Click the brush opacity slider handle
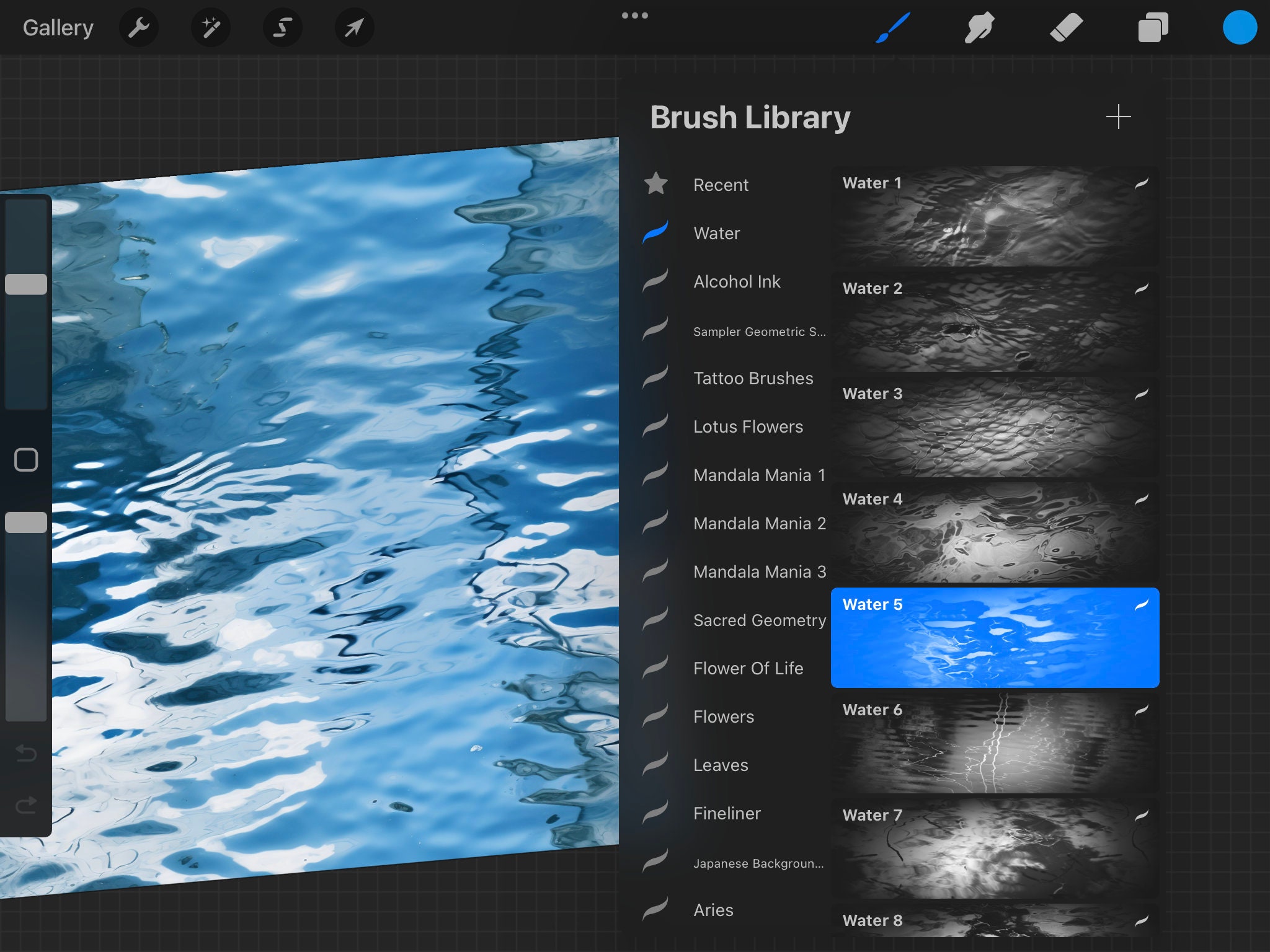This screenshot has width=1270, height=952. (26, 522)
